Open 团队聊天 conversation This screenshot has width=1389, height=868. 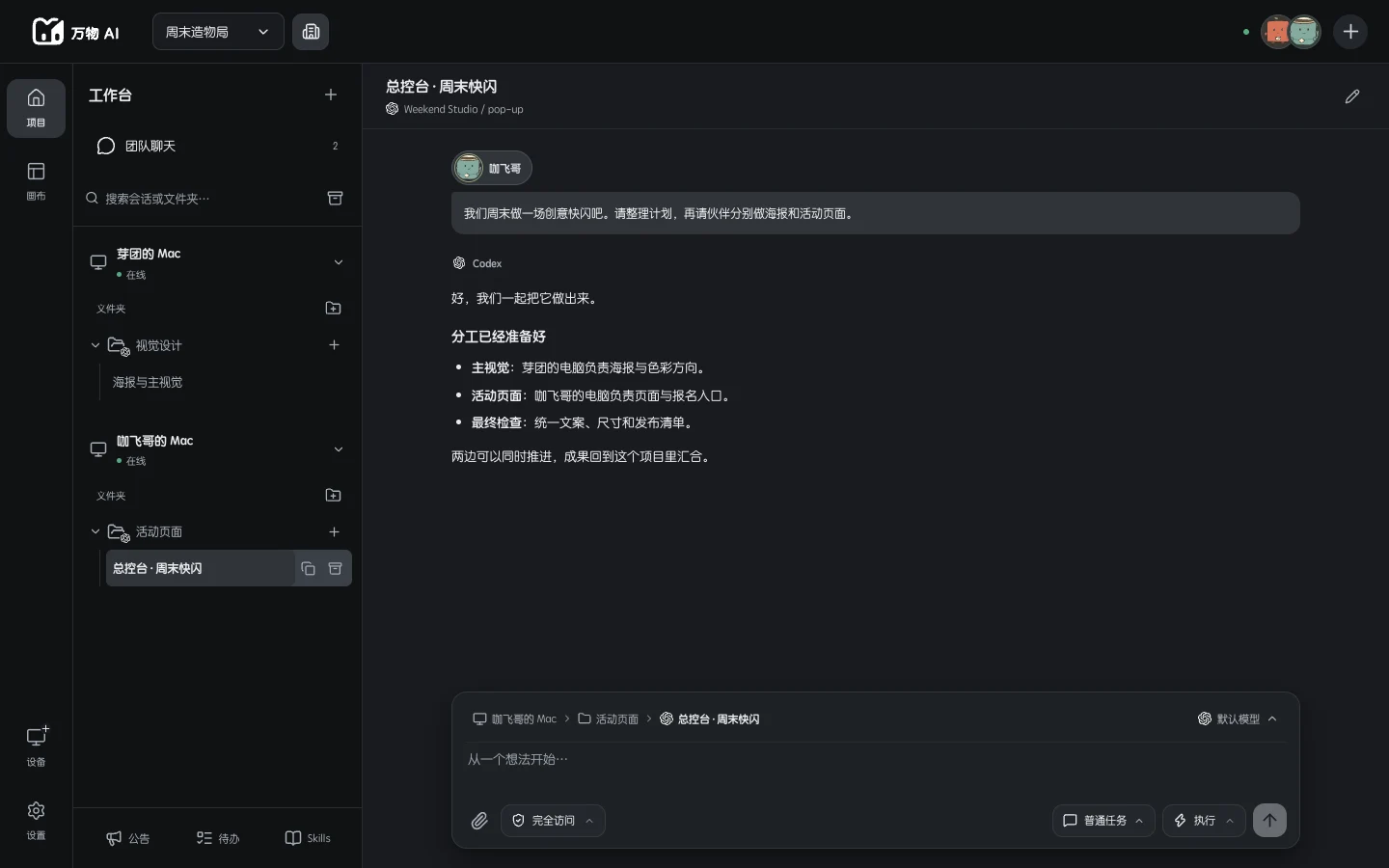click(217, 146)
